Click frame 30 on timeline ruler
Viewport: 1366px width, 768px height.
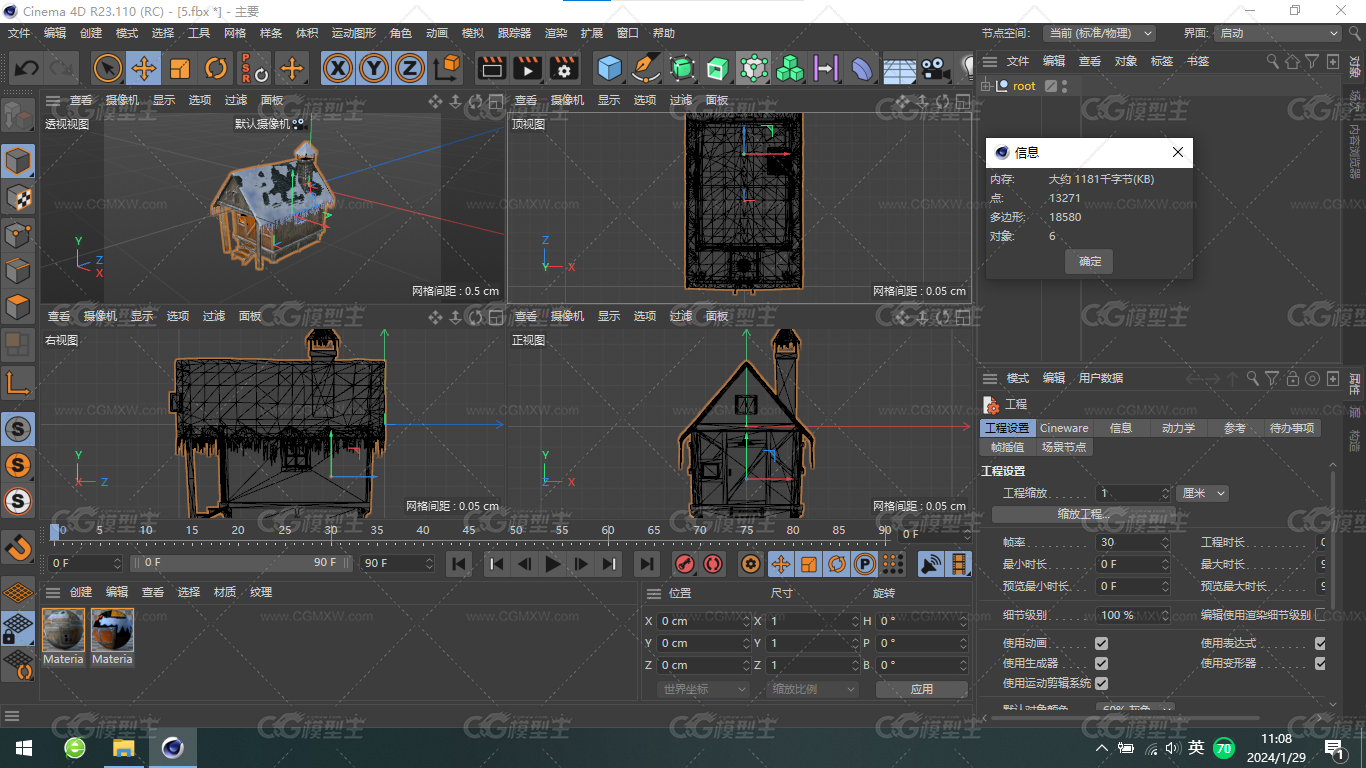(x=331, y=529)
